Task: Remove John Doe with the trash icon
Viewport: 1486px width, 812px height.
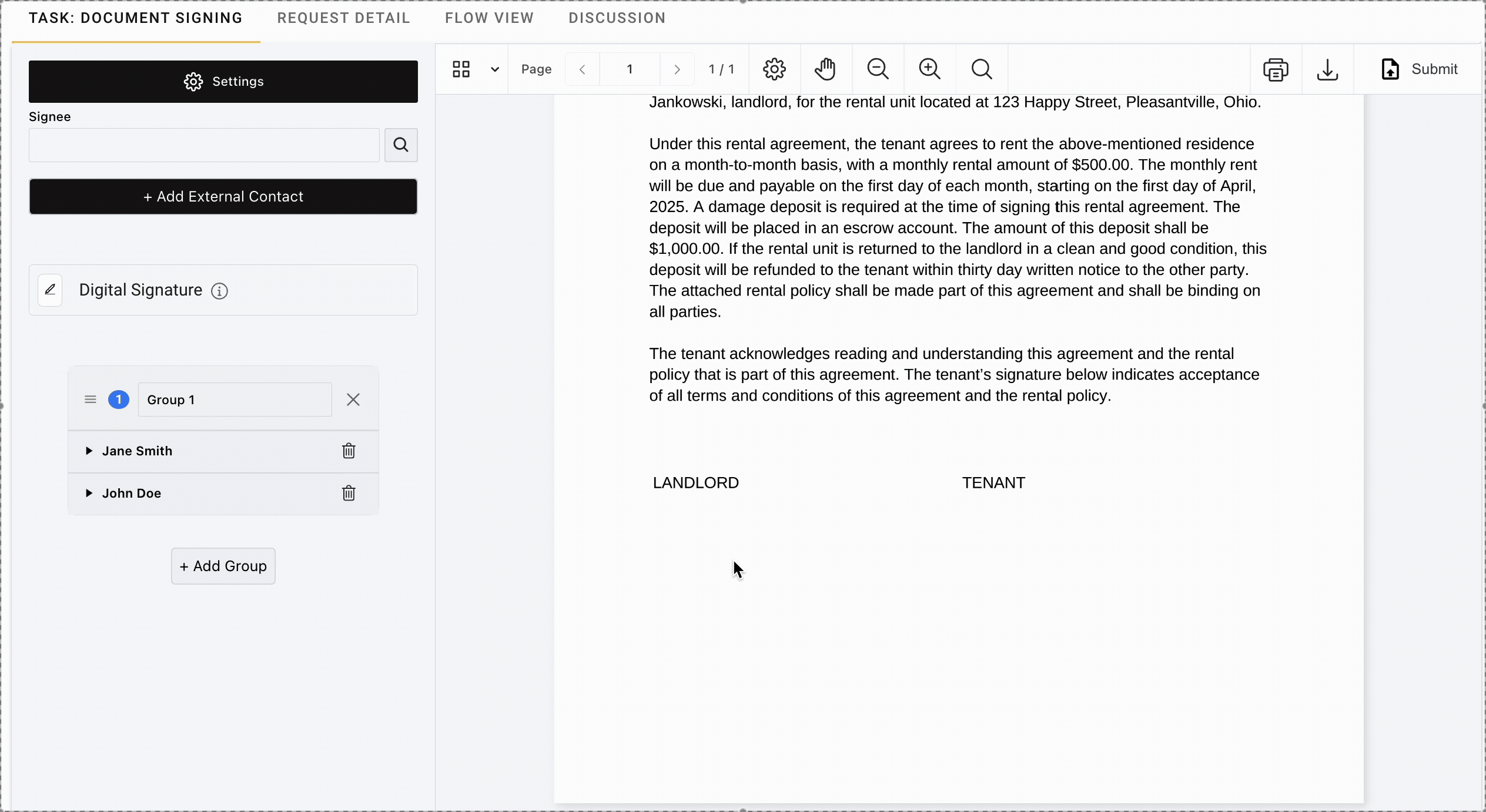Action: point(349,493)
